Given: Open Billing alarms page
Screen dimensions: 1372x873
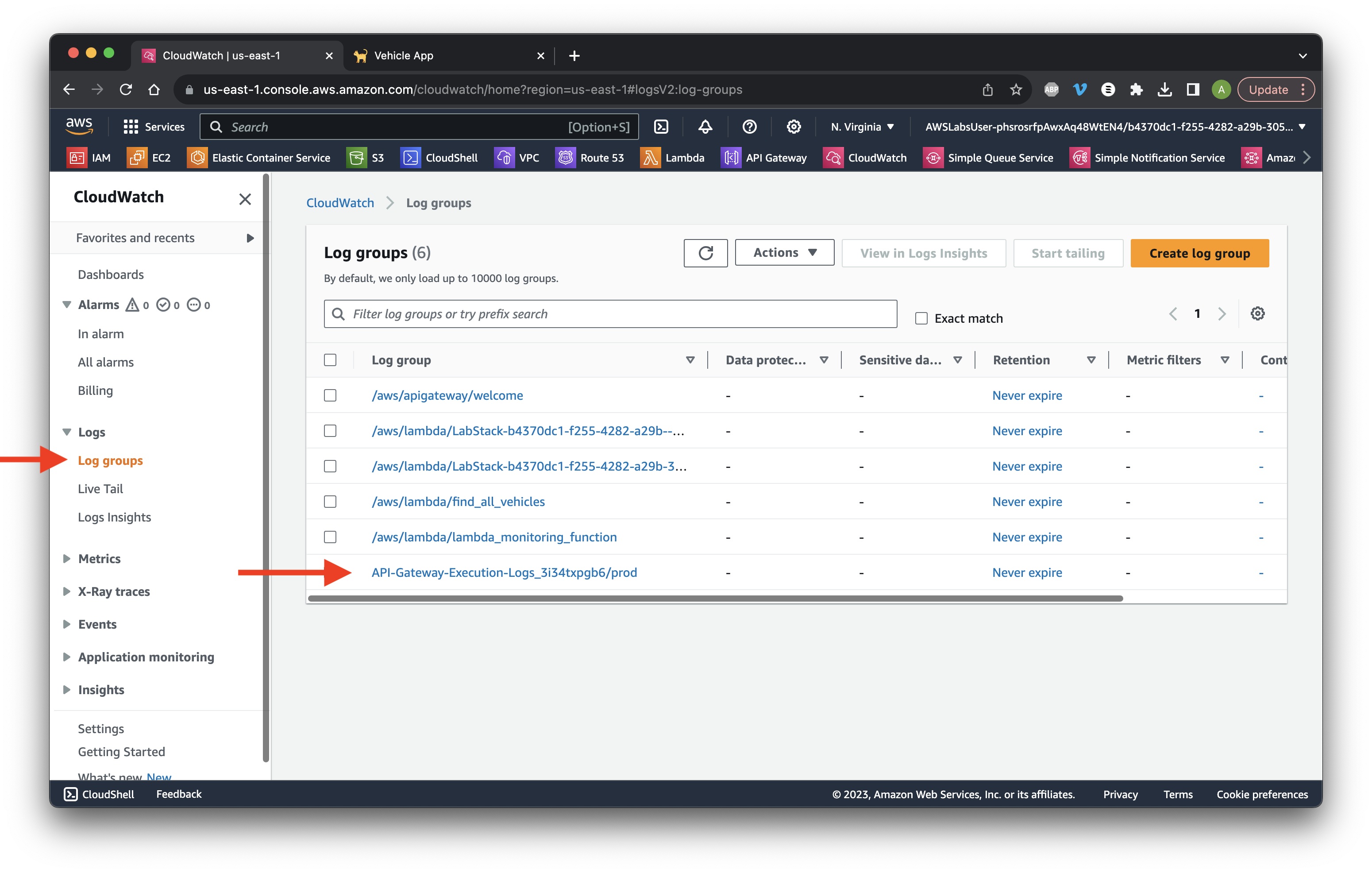Looking at the screenshot, I should tap(95, 391).
